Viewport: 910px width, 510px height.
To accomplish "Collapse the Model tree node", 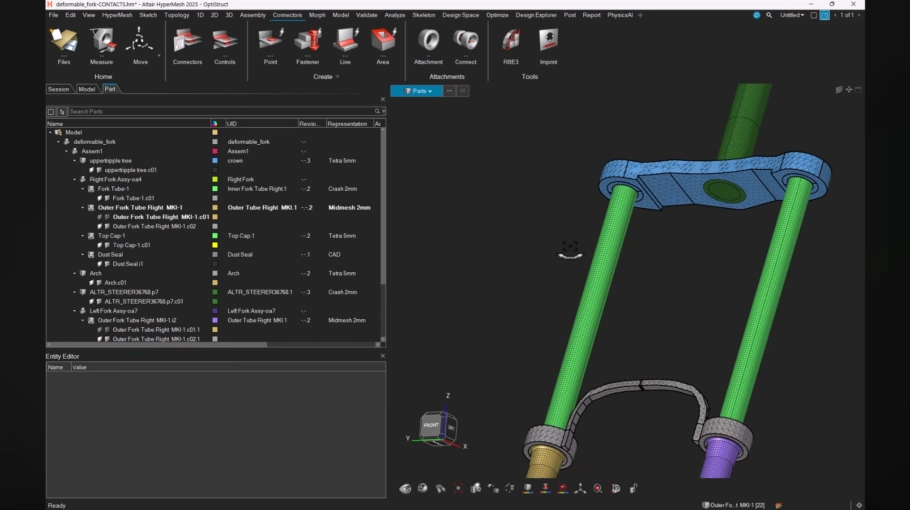I will coord(50,132).
